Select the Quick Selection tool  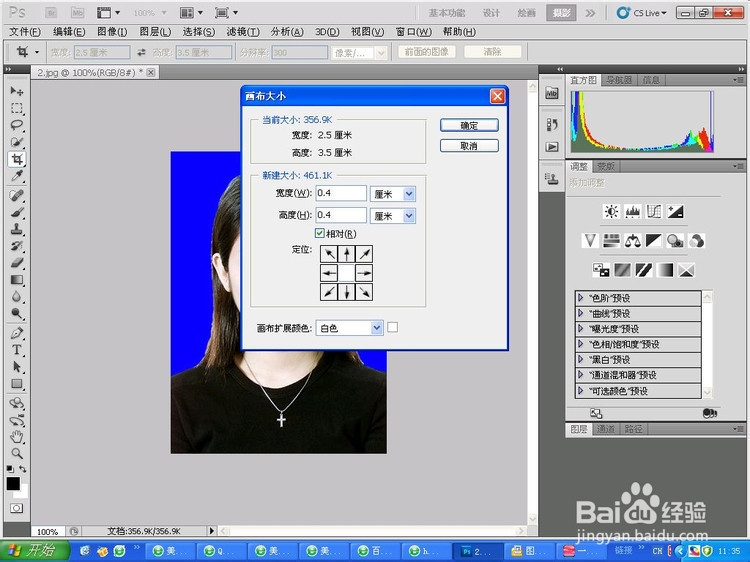click(x=17, y=142)
